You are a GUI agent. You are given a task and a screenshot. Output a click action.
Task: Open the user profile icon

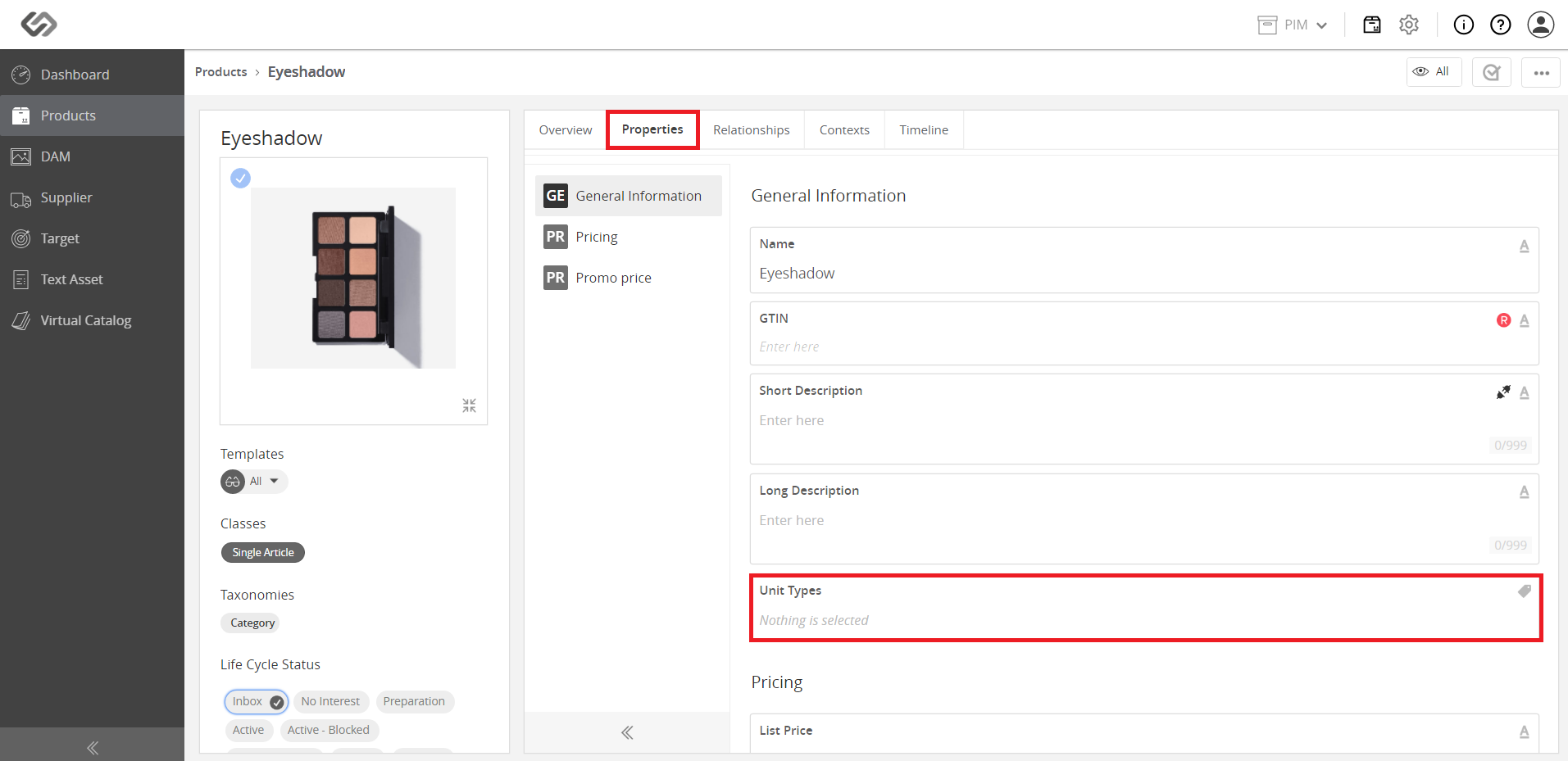coord(1541,25)
